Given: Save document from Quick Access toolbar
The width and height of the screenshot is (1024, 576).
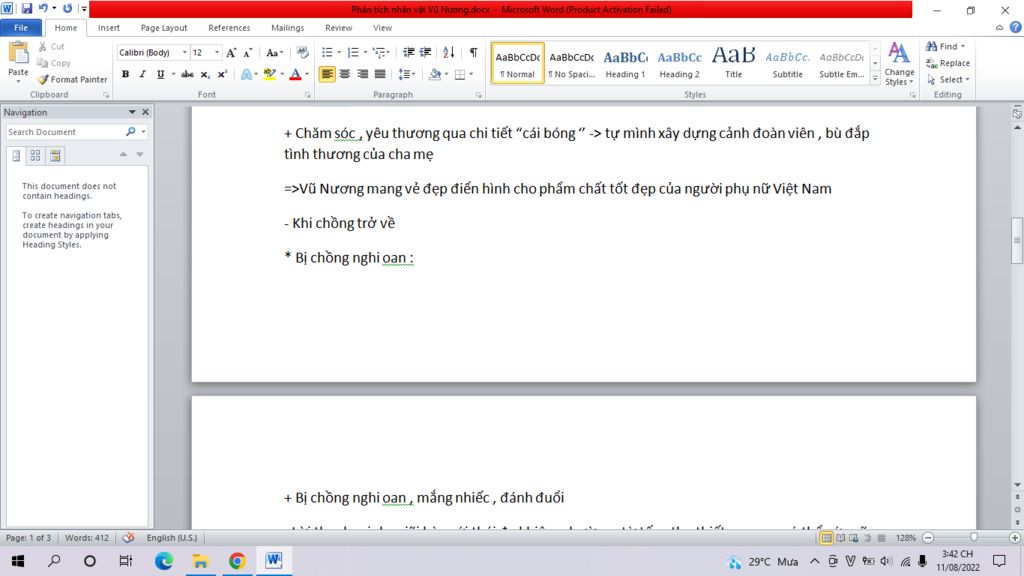Looking at the screenshot, I should tap(27, 8).
